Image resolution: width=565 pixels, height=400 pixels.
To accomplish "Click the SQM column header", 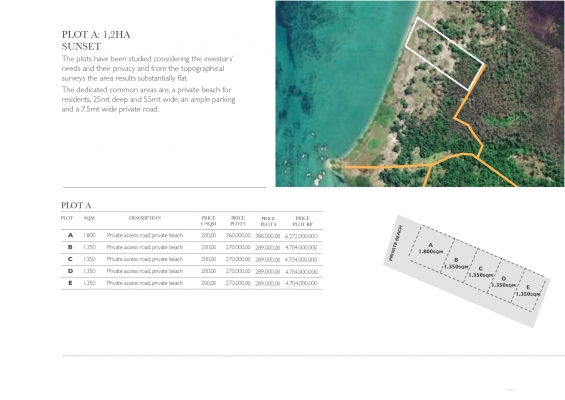I will [x=89, y=218].
